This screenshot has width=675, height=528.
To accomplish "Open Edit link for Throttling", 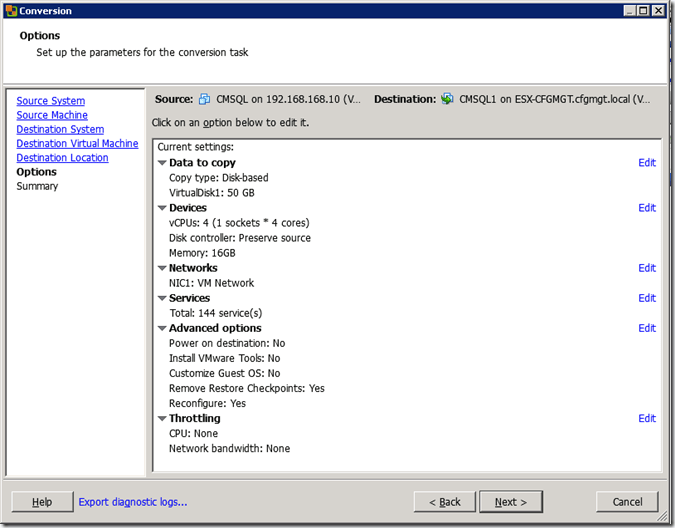I will pos(647,418).
